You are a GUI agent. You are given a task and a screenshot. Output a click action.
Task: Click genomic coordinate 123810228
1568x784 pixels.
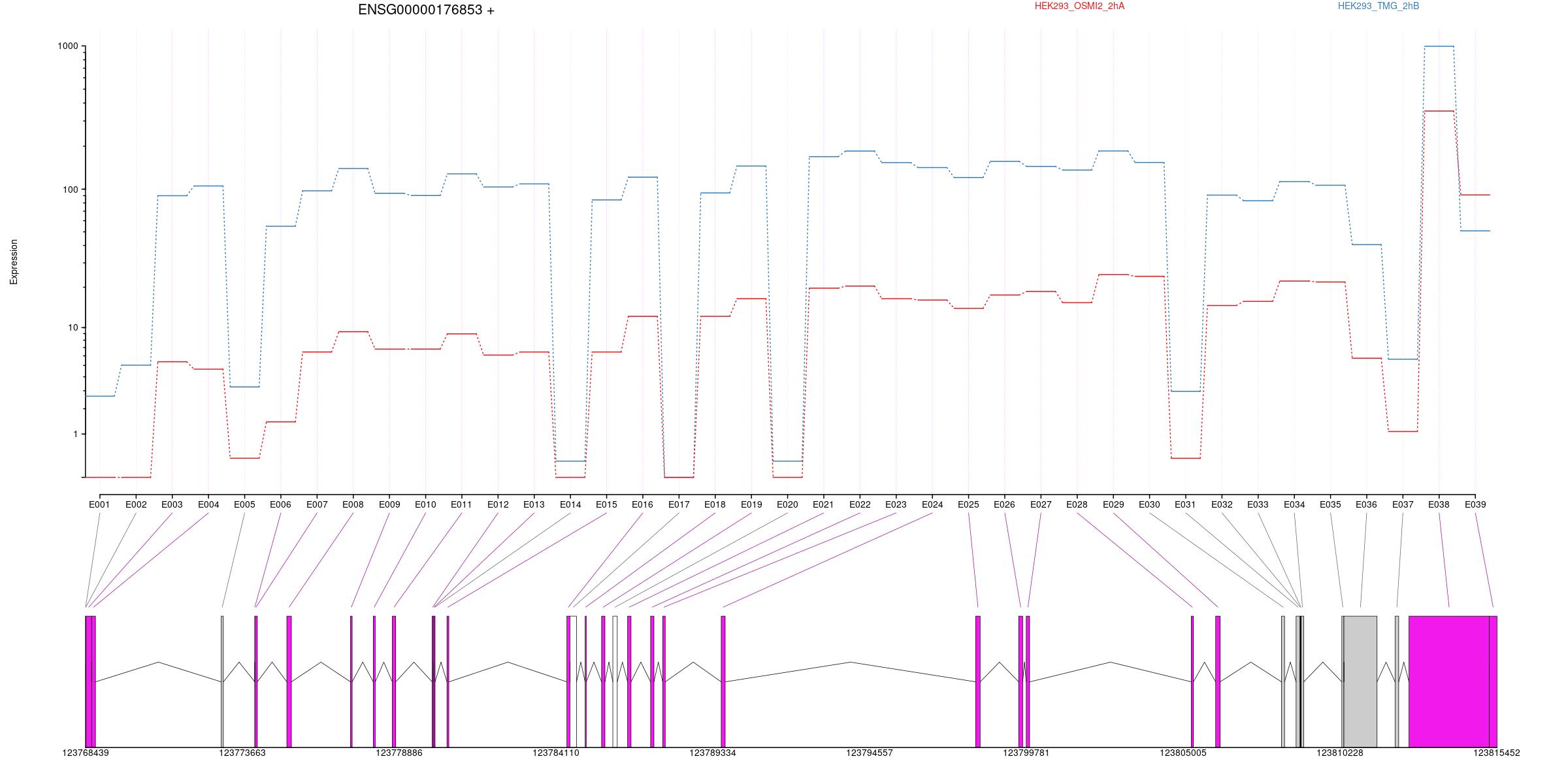pos(1340,753)
